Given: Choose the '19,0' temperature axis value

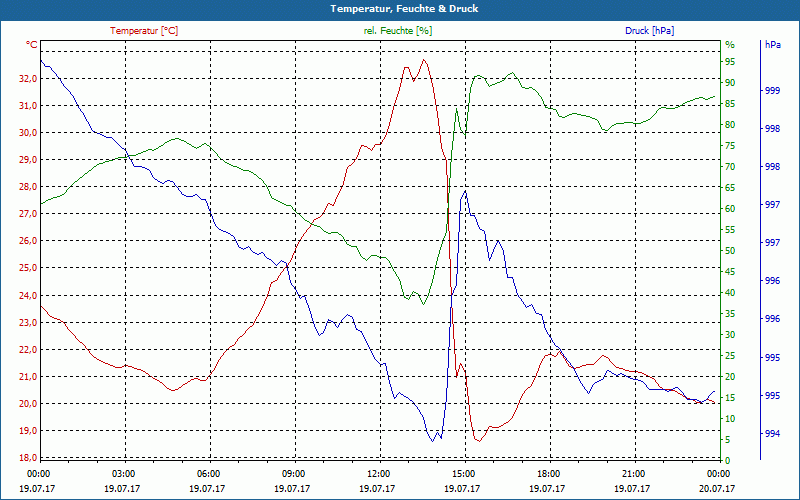Looking at the screenshot, I should (x=29, y=431).
